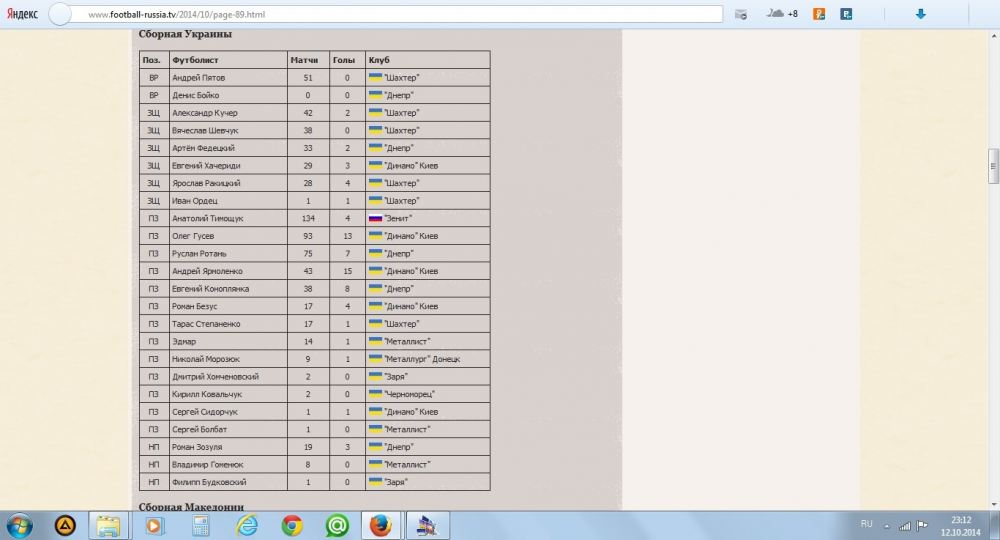
Task: Select player name Тарас Степаненко
Action: [206, 324]
